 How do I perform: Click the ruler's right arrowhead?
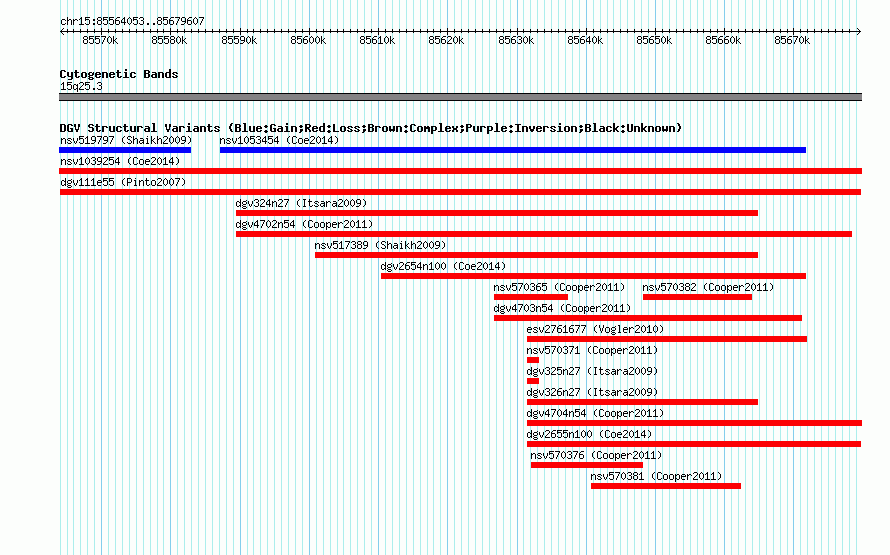(x=859, y=32)
